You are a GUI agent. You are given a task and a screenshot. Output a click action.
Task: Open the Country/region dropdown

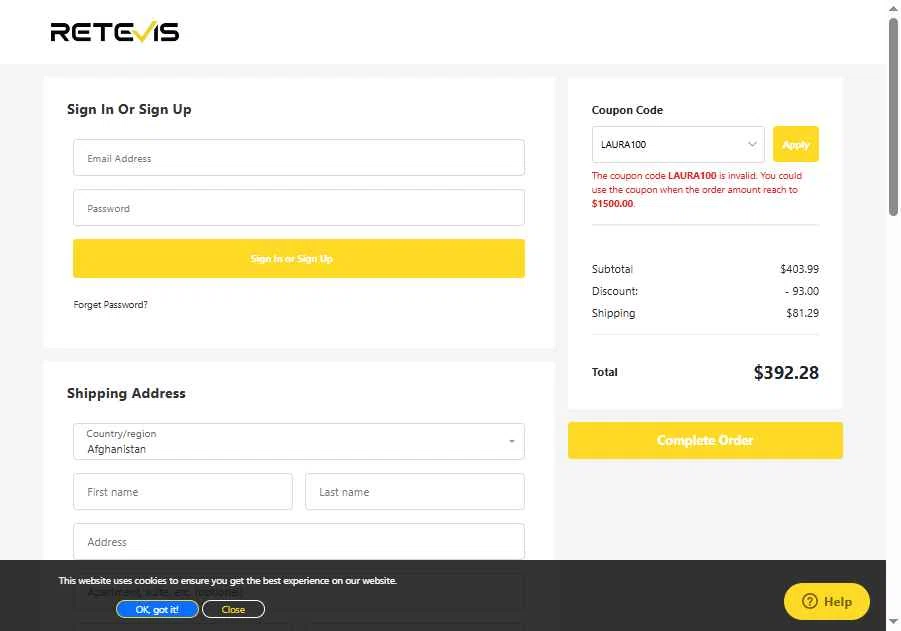click(x=299, y=441)
